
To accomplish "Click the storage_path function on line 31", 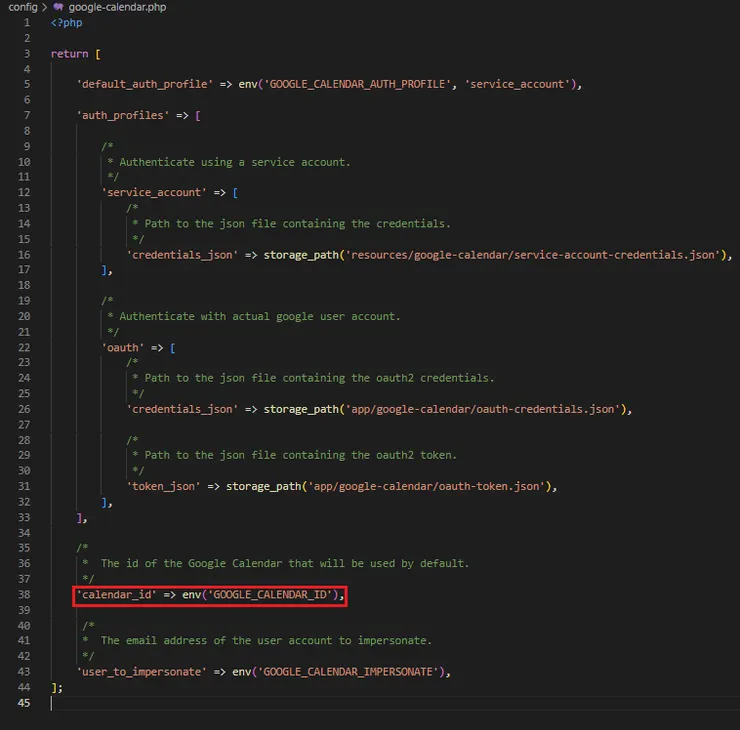I will 263,487.
